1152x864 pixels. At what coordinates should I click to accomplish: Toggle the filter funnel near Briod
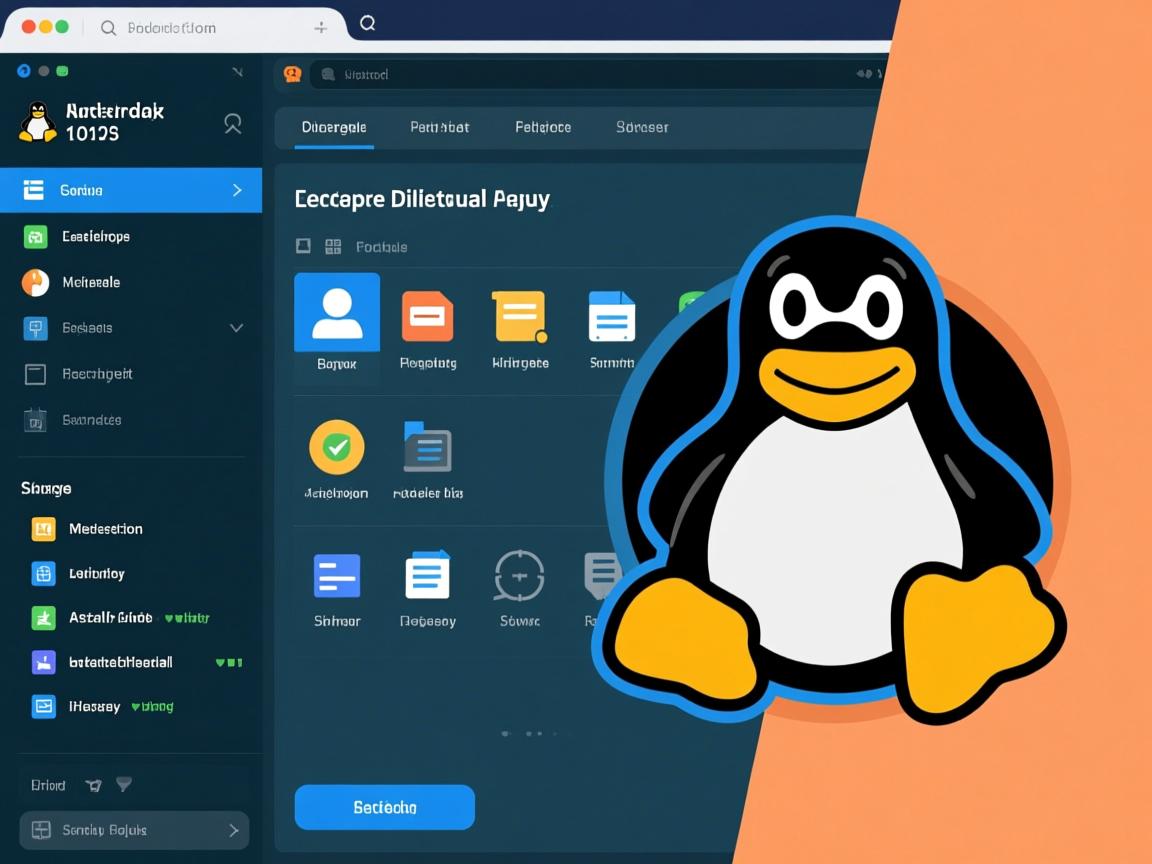coord(124,785)
